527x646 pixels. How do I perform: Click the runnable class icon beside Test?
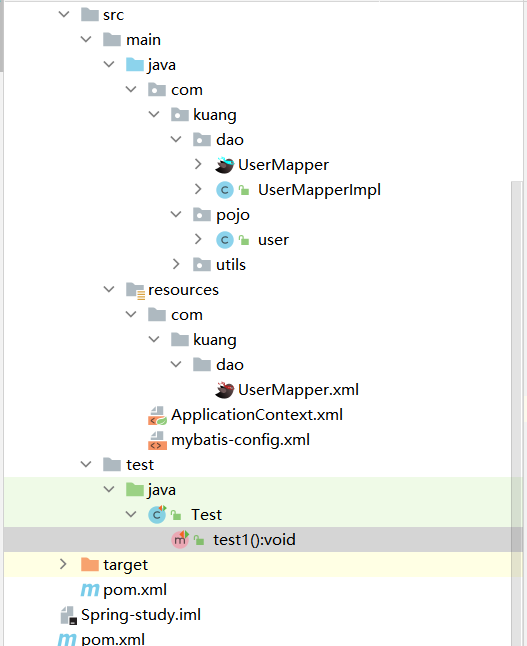157,515
